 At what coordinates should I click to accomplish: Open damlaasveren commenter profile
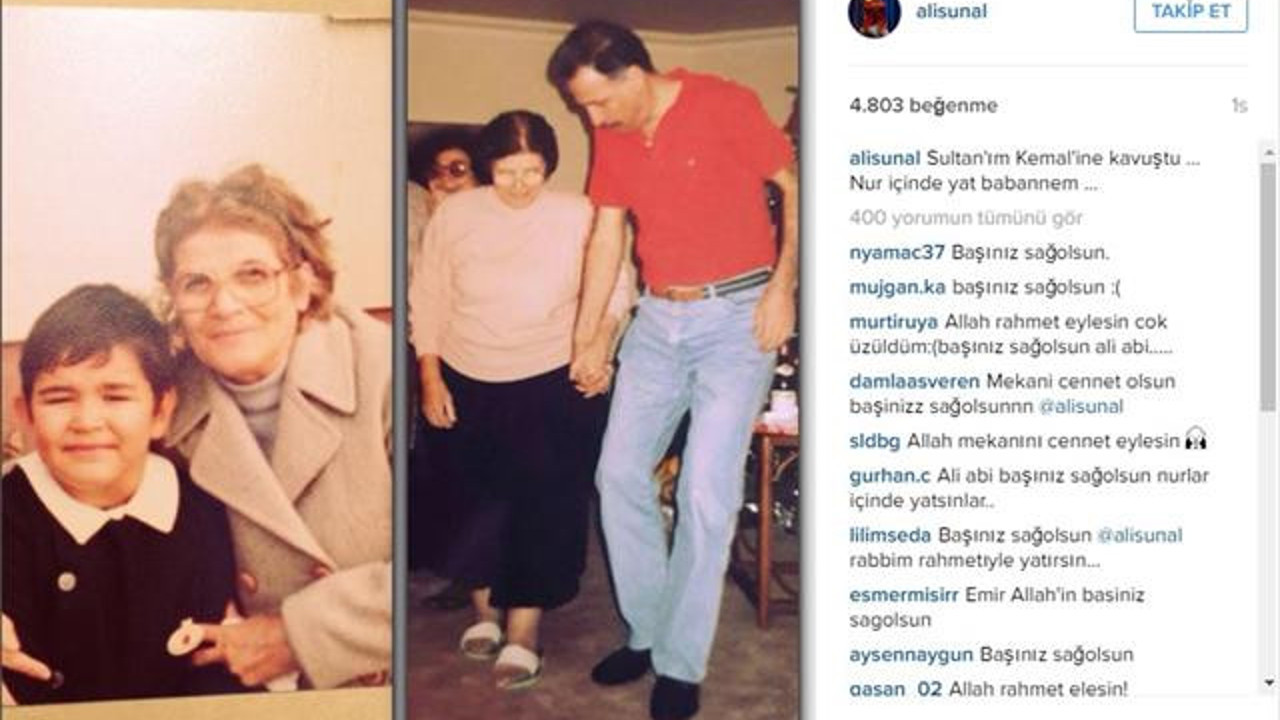point(915,381)
